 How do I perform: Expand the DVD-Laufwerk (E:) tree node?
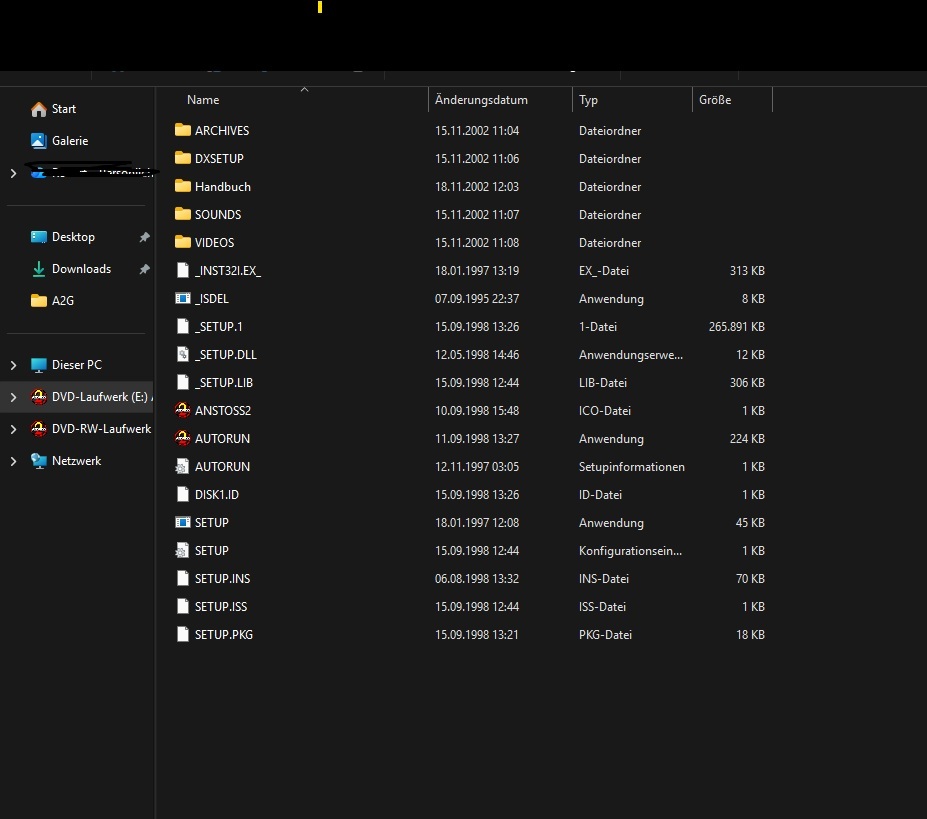pyautogui.click(x=13, y=397)
